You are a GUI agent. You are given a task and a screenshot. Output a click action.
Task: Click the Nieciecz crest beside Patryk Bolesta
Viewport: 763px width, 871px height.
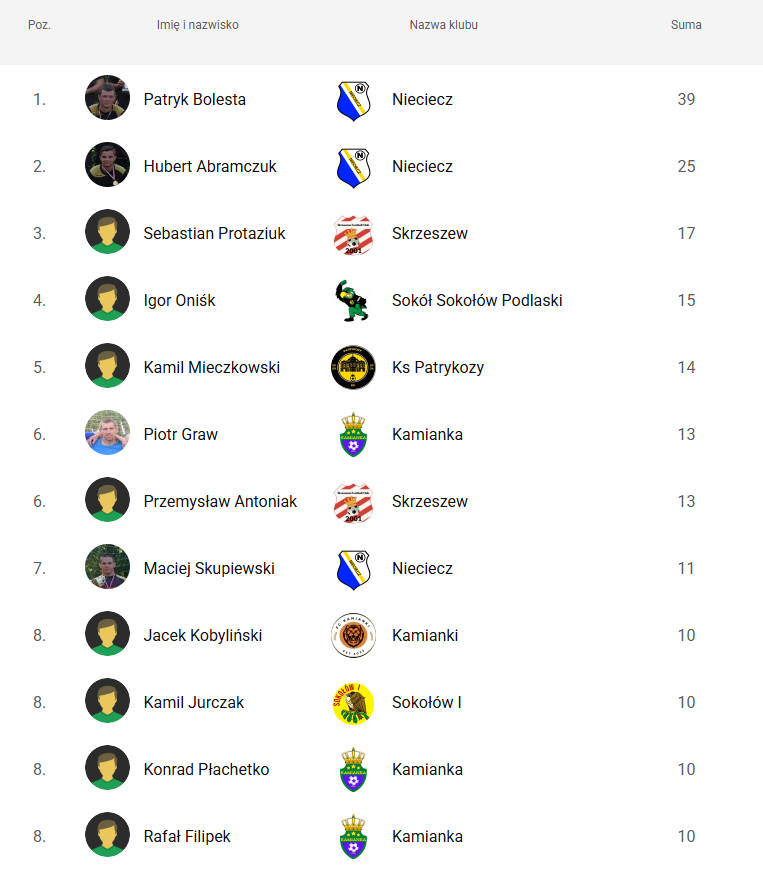pyautogui.click(x=353, y=101)
